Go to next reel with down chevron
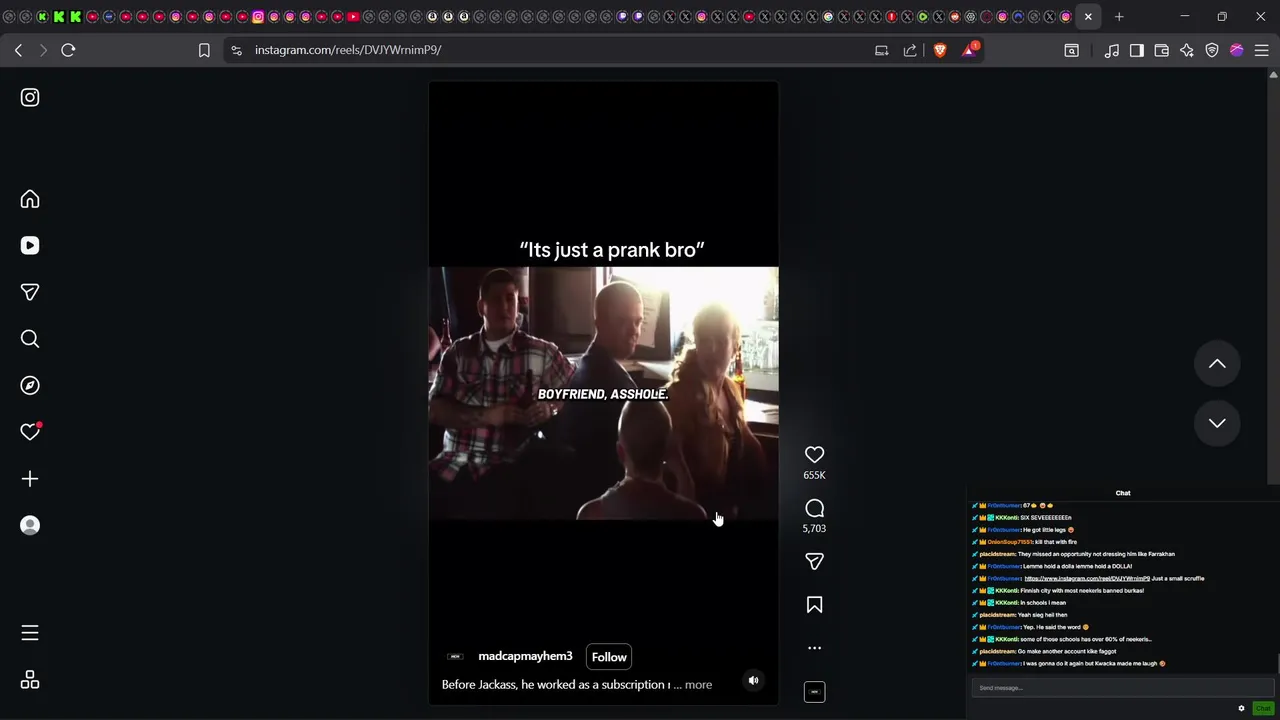This screenshot has height=720, width=1280. pyautogui.click(x=1217, y=423)
